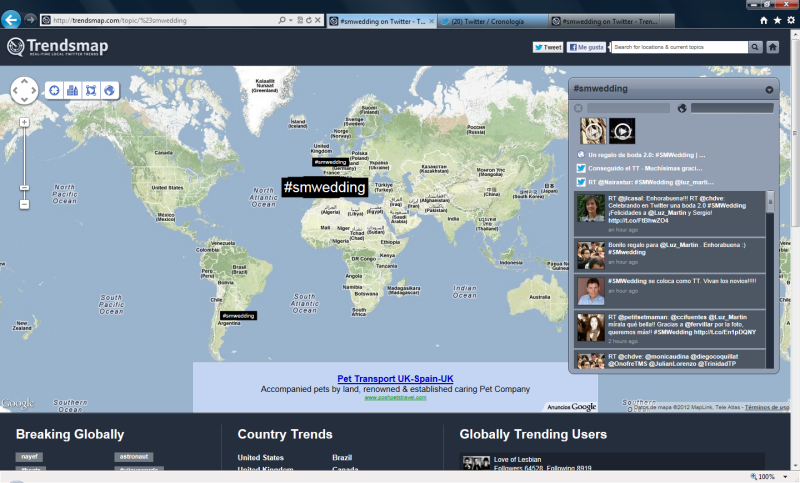Open browser tools gear menu
Screen dimensions: 800x483
coord(790,20)
